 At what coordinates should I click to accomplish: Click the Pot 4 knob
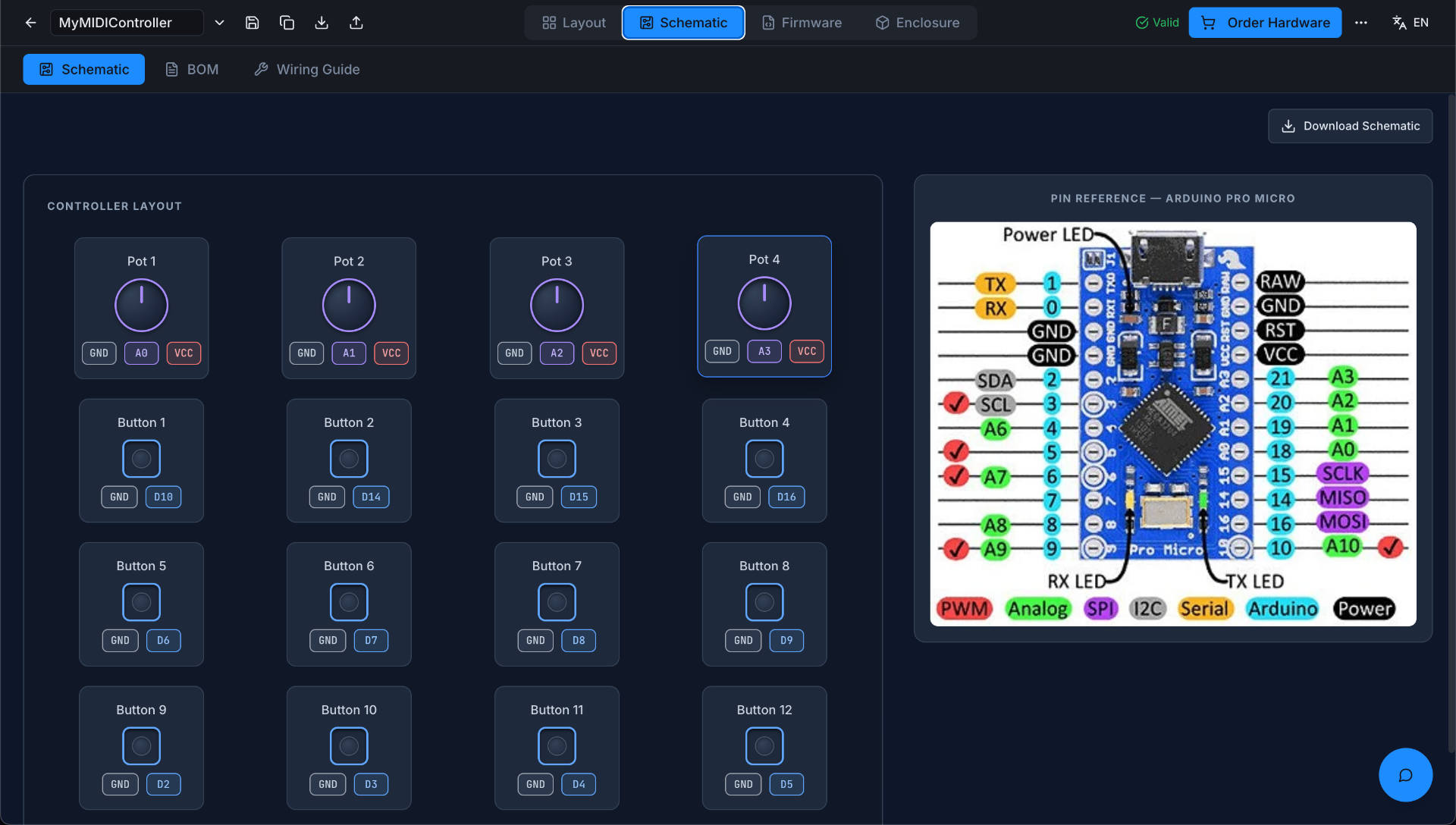click(x=764, y=303)
